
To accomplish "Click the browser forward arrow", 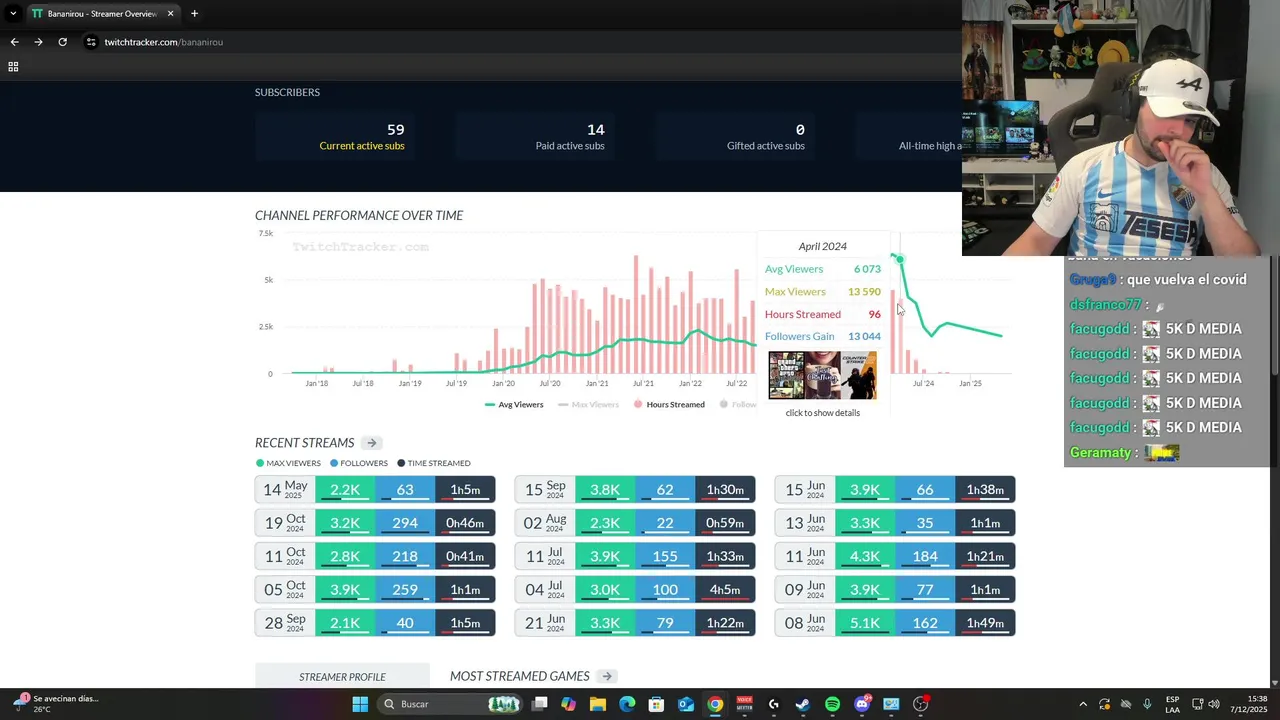I will coord(38,42).
